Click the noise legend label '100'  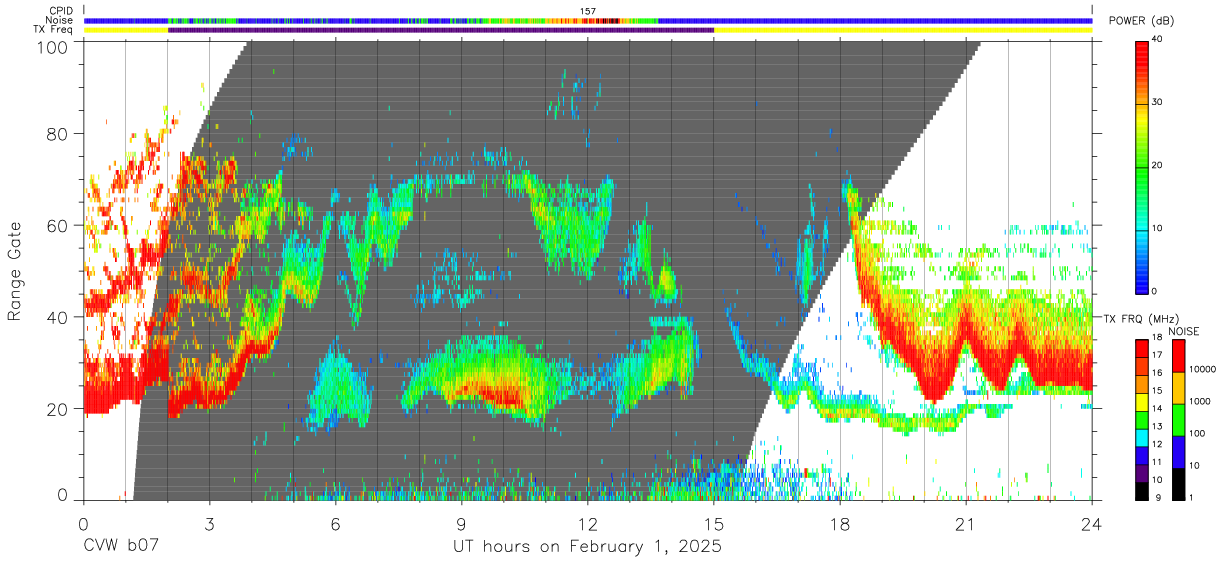[x=1197, y=433]
